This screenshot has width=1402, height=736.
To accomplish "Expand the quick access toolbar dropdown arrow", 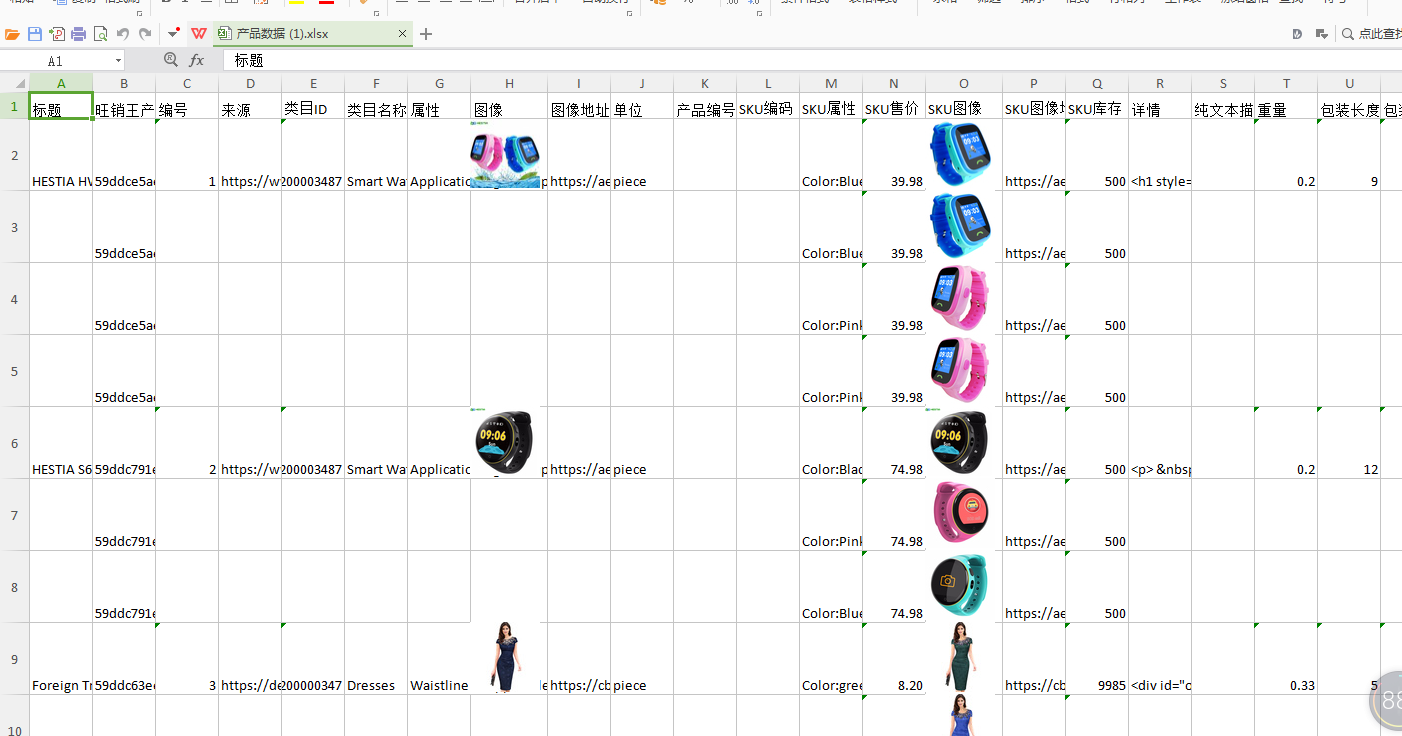I will pyautogui.click(x=174, y=34).
